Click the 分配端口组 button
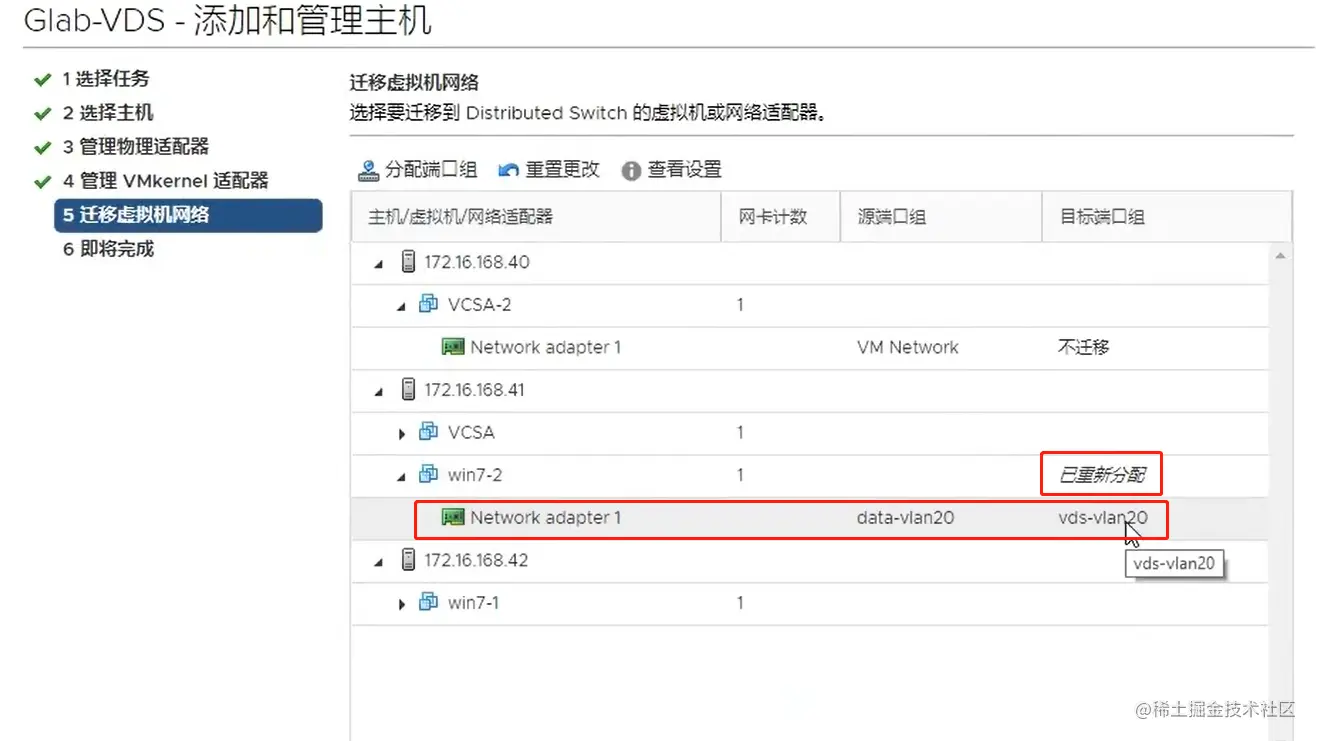 click(418, 170)
